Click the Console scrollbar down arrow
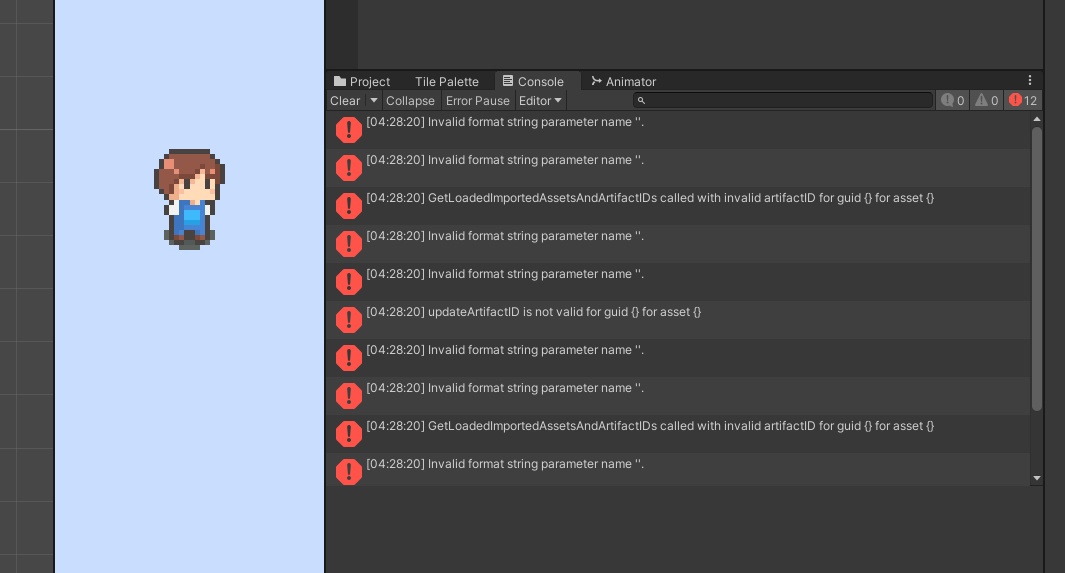Viewport: 1065px width, 573px height. pos(1036,478)
